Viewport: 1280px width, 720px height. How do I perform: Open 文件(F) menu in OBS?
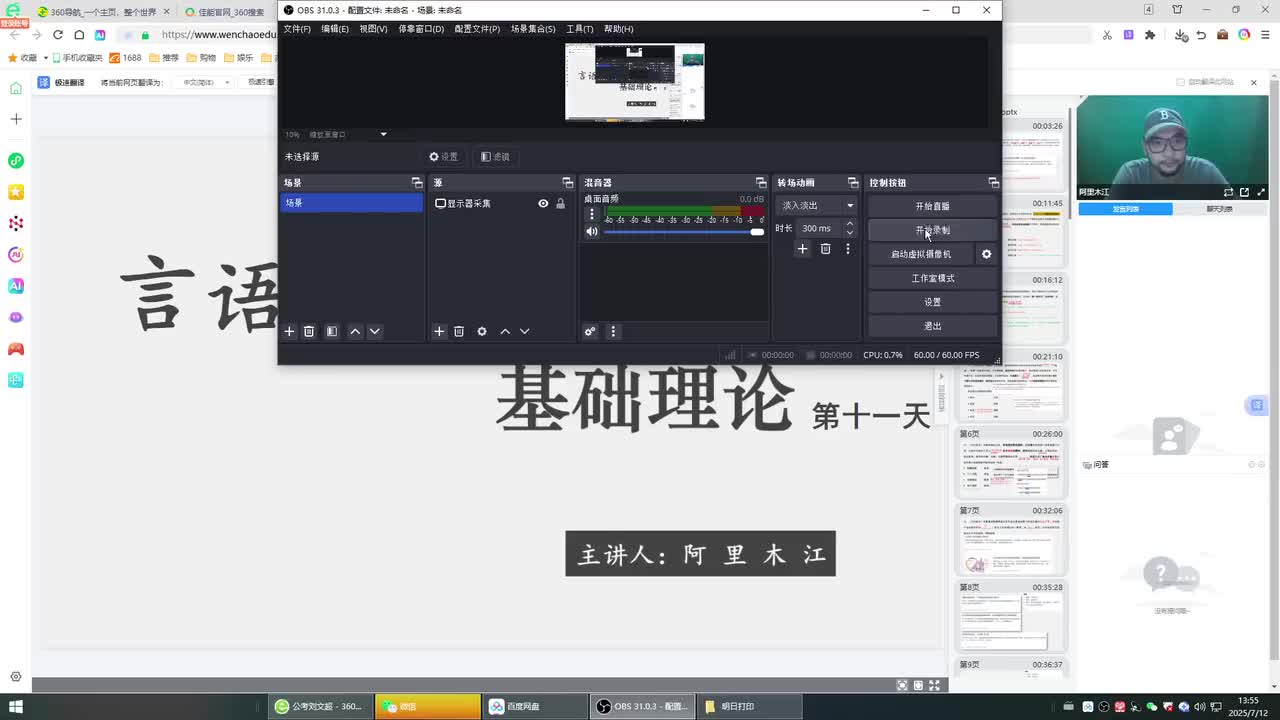click(297, 29)
